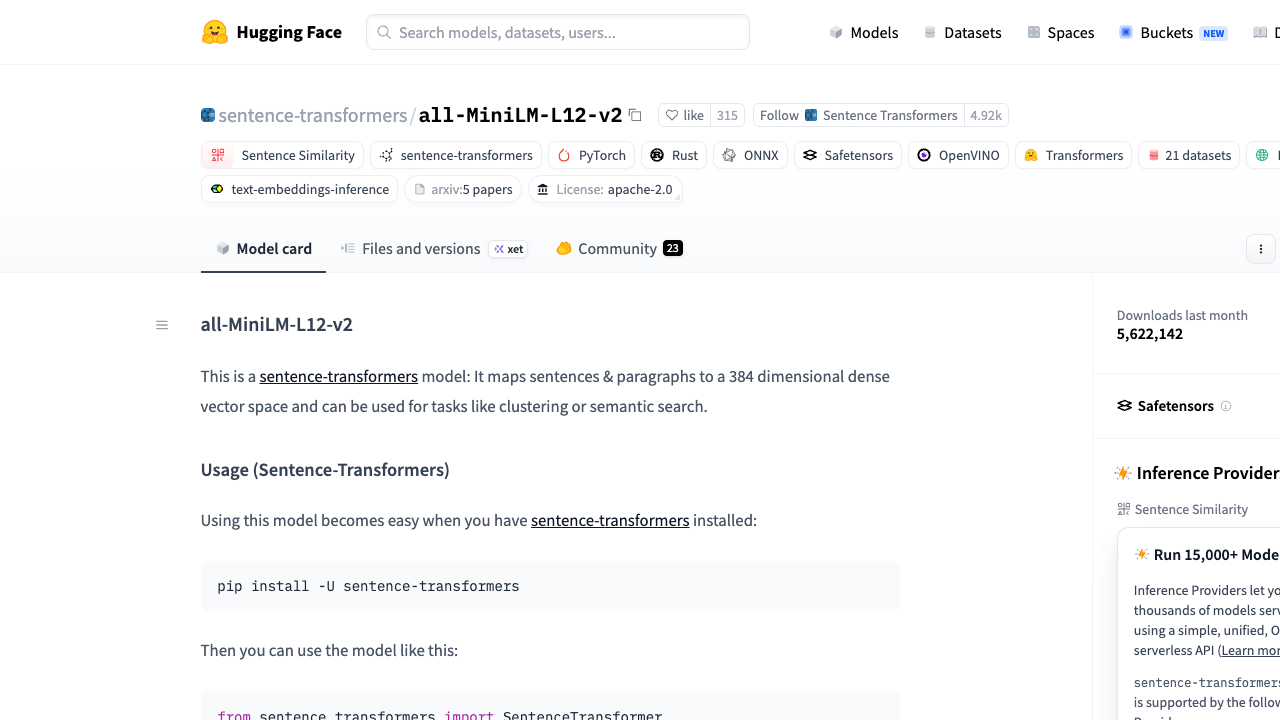This screenshot has height=720, width=1280.
Task: Open Buckets in top navigation
Action: click(x=1173, y=32)
